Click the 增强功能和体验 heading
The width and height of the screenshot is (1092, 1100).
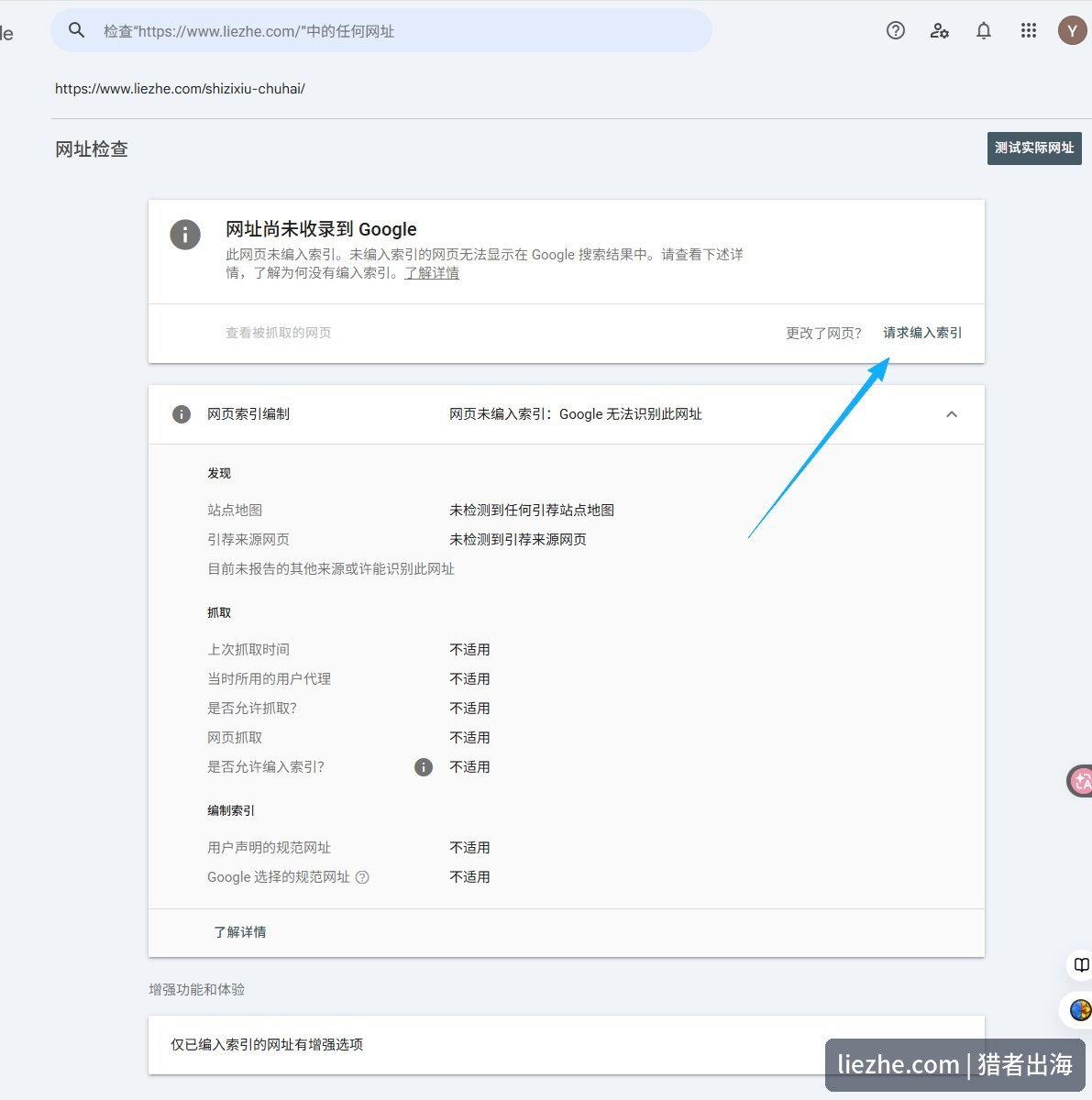coord(197,990)
